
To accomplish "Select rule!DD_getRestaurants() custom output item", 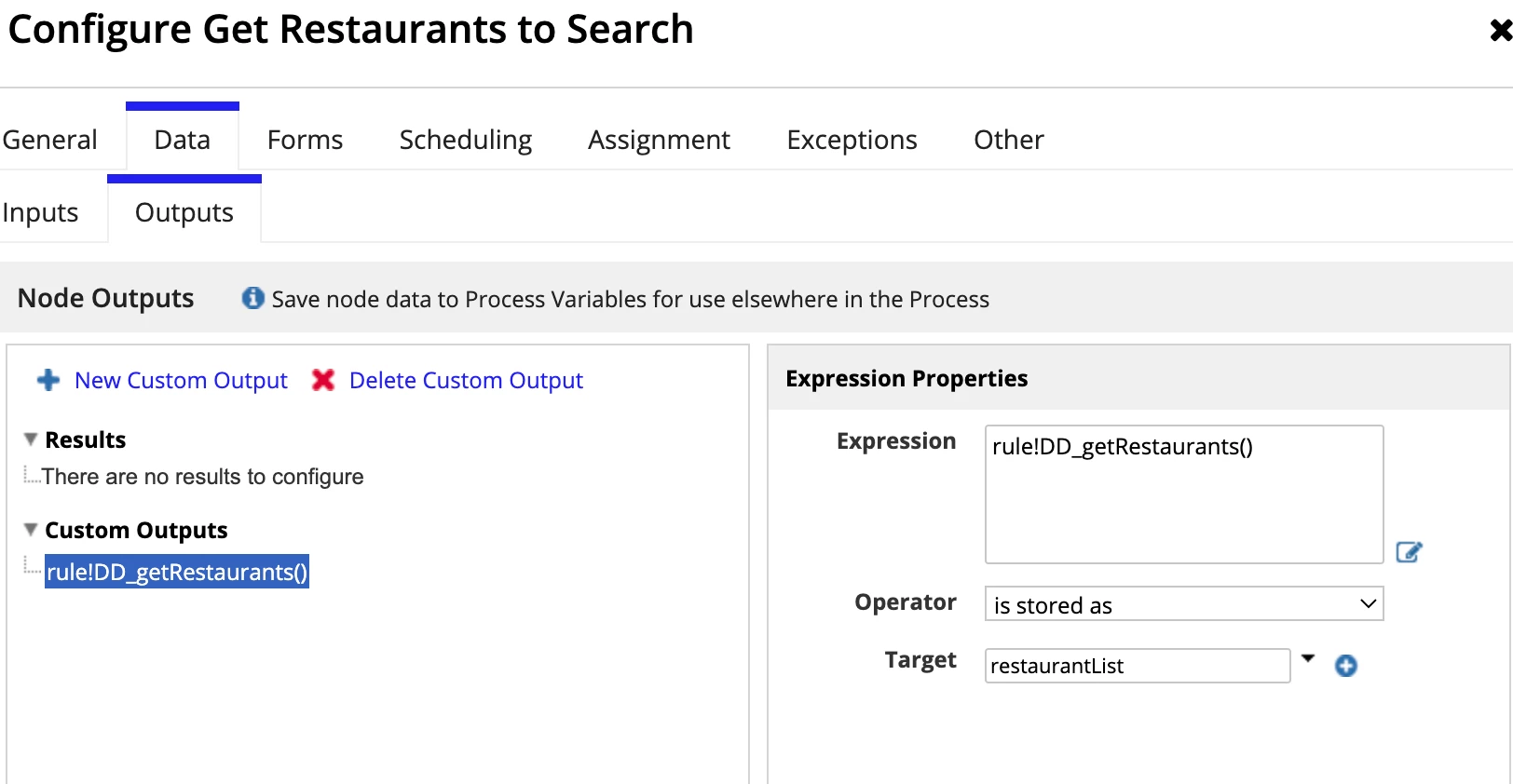I will tap(177, 572).
